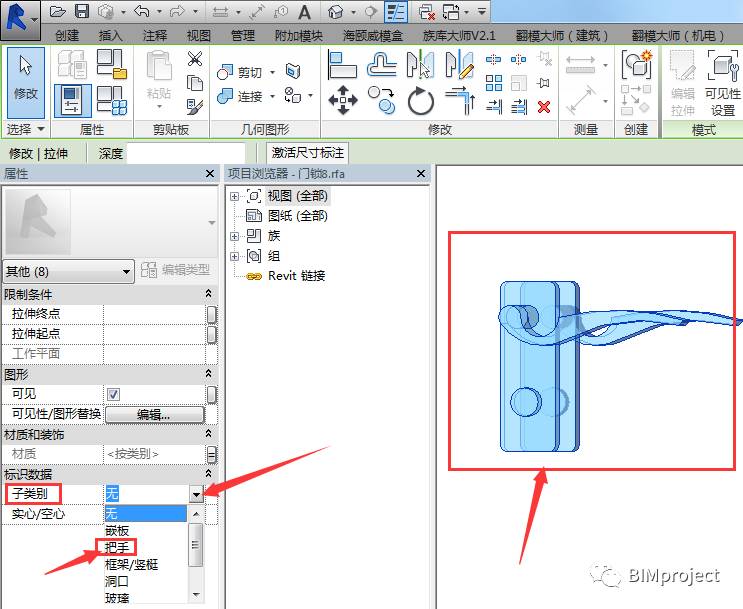Viewport: 743px width, 609px height.
Task: Open the Join geometry dropdown
Action: (272, 97)
